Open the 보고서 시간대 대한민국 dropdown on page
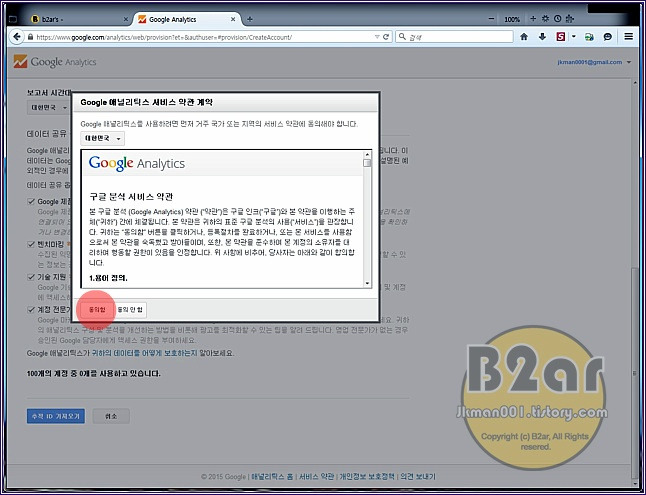 [49, 107]
